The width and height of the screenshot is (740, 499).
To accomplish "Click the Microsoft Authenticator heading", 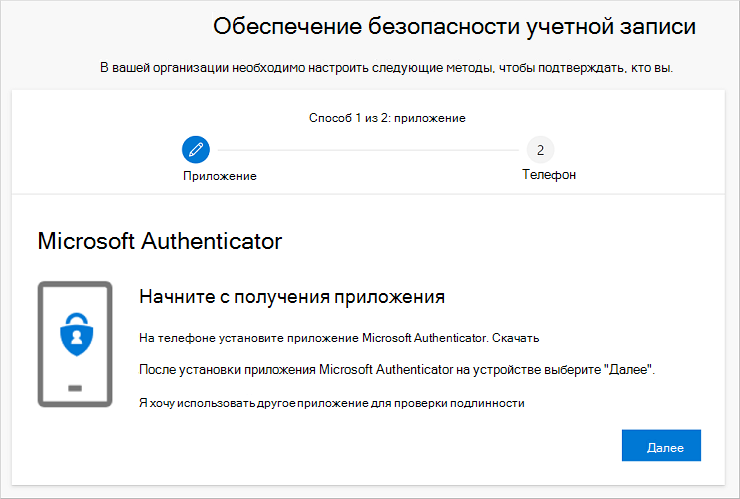I will point(160,241).
